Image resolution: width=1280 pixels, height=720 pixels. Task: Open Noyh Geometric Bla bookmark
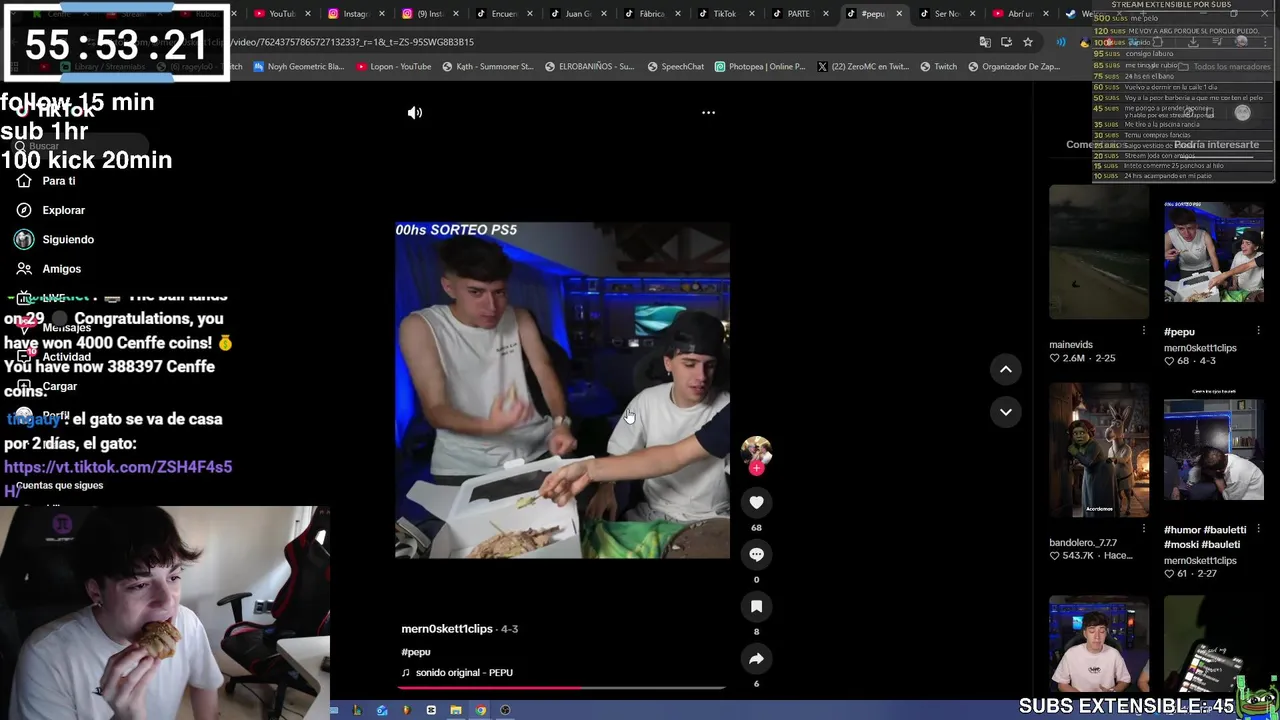point(299,67)
